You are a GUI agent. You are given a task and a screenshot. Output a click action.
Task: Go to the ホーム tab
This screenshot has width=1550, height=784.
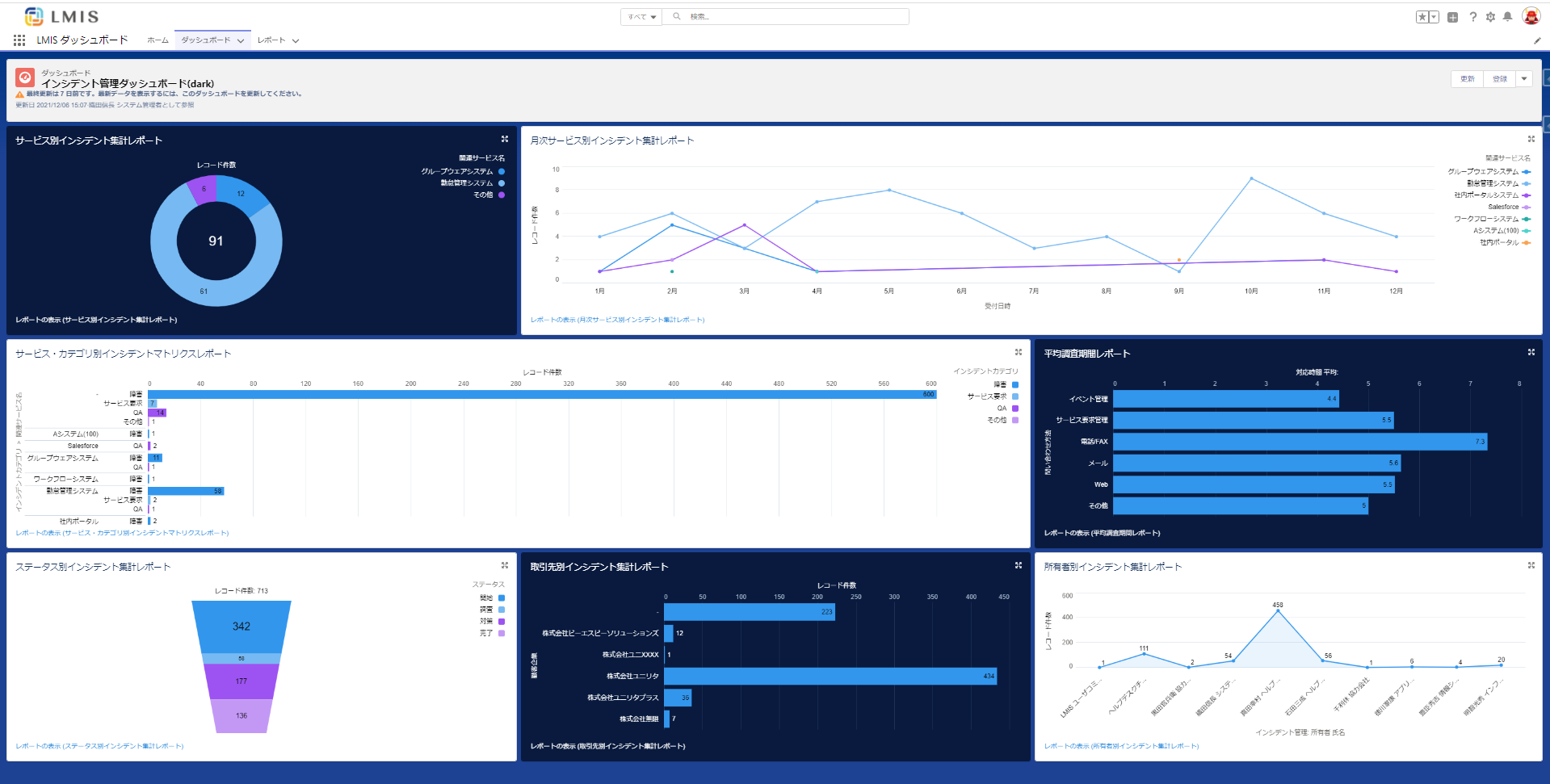pyautogui.click(x=158, y=40)
